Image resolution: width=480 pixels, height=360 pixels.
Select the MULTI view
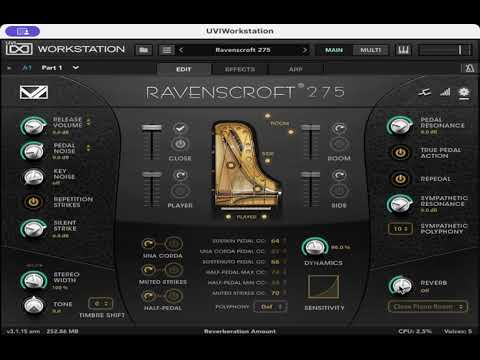coord(370,50)
